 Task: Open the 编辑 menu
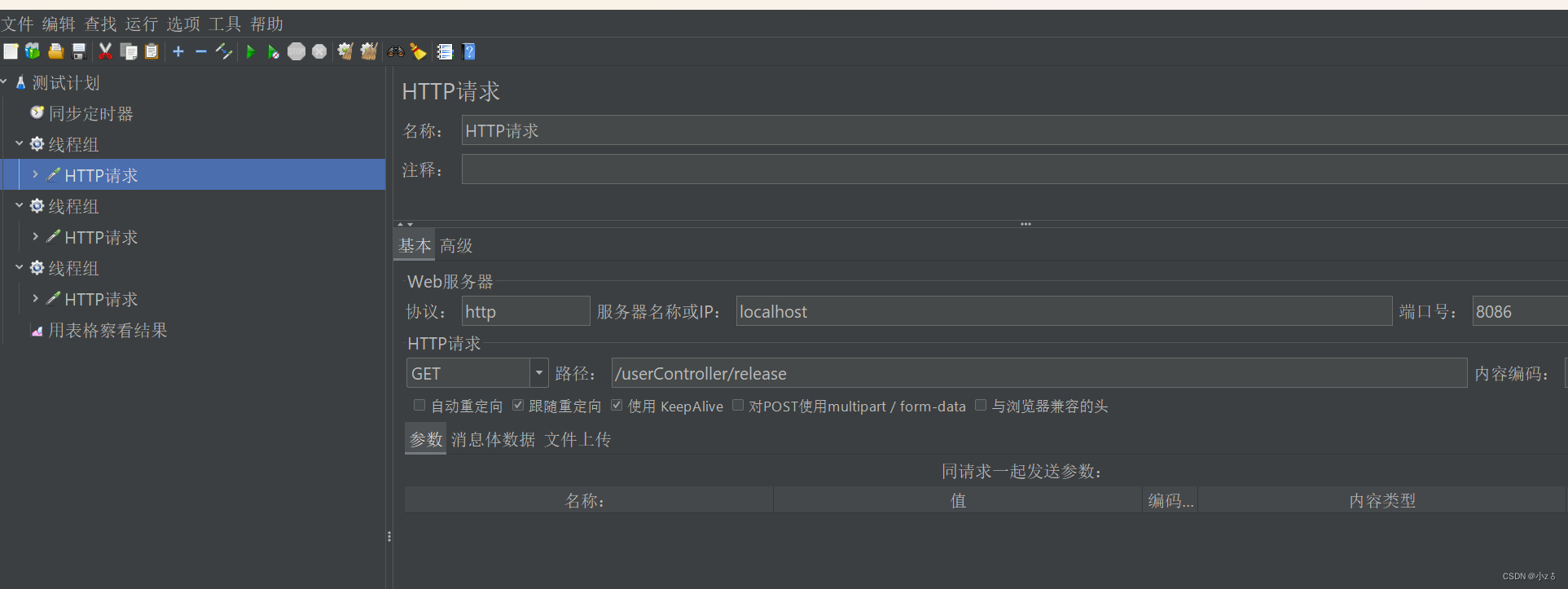pyautogui.click(x=59, y=24)
